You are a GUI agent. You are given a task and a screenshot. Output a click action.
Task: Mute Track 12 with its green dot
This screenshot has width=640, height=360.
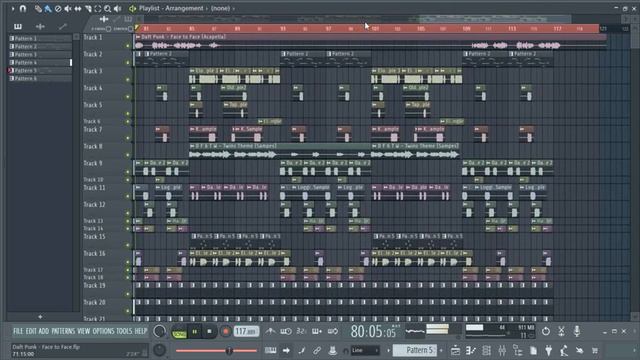point(128,213)
